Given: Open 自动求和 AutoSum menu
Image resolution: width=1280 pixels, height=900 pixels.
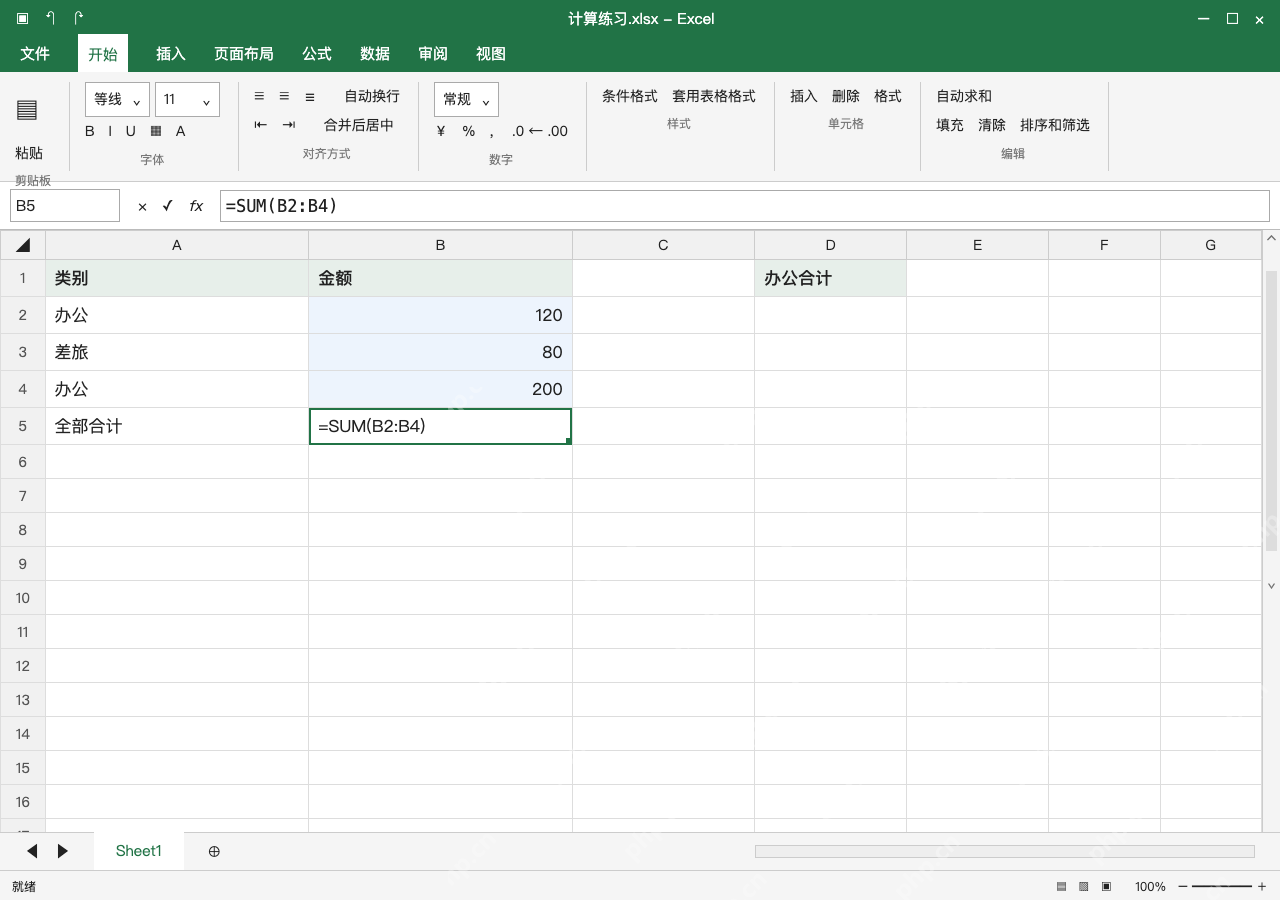Looking at the screenshot, I should [964, 96].
